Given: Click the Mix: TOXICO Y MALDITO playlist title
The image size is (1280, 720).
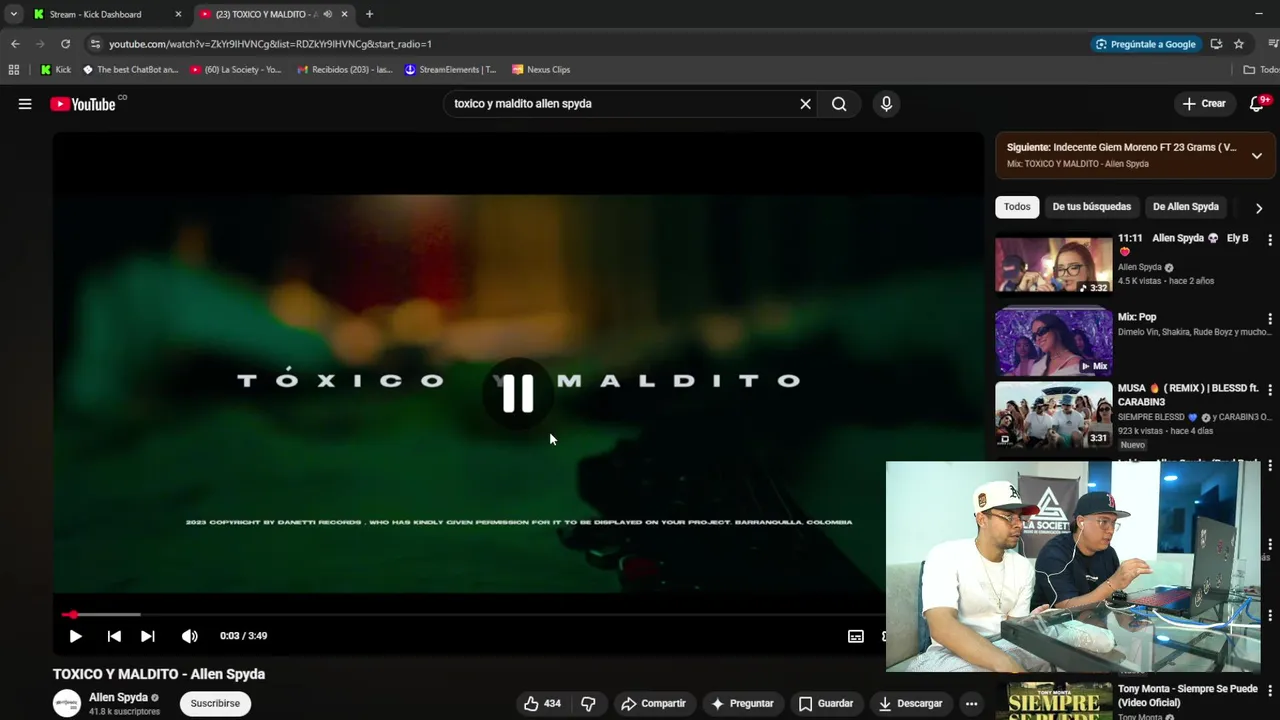Looking at the screenshot, I should [x=1078, y=164].
